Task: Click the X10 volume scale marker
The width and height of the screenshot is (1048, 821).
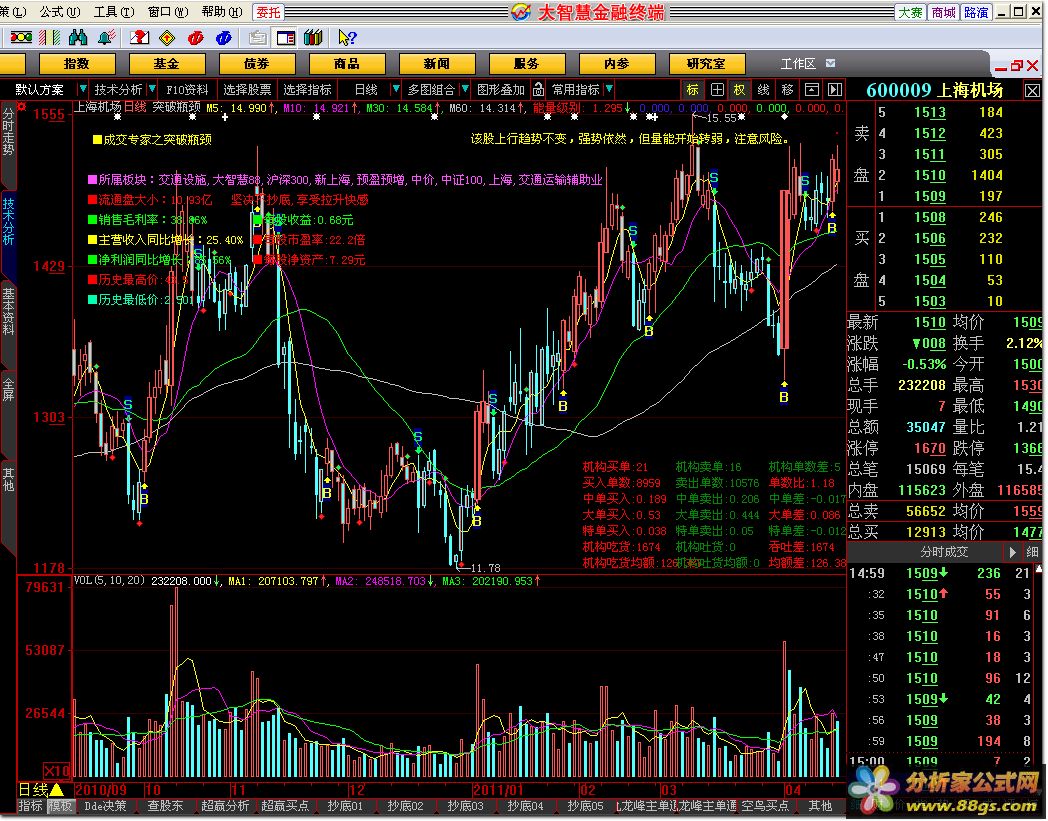Action: (57, 770)
